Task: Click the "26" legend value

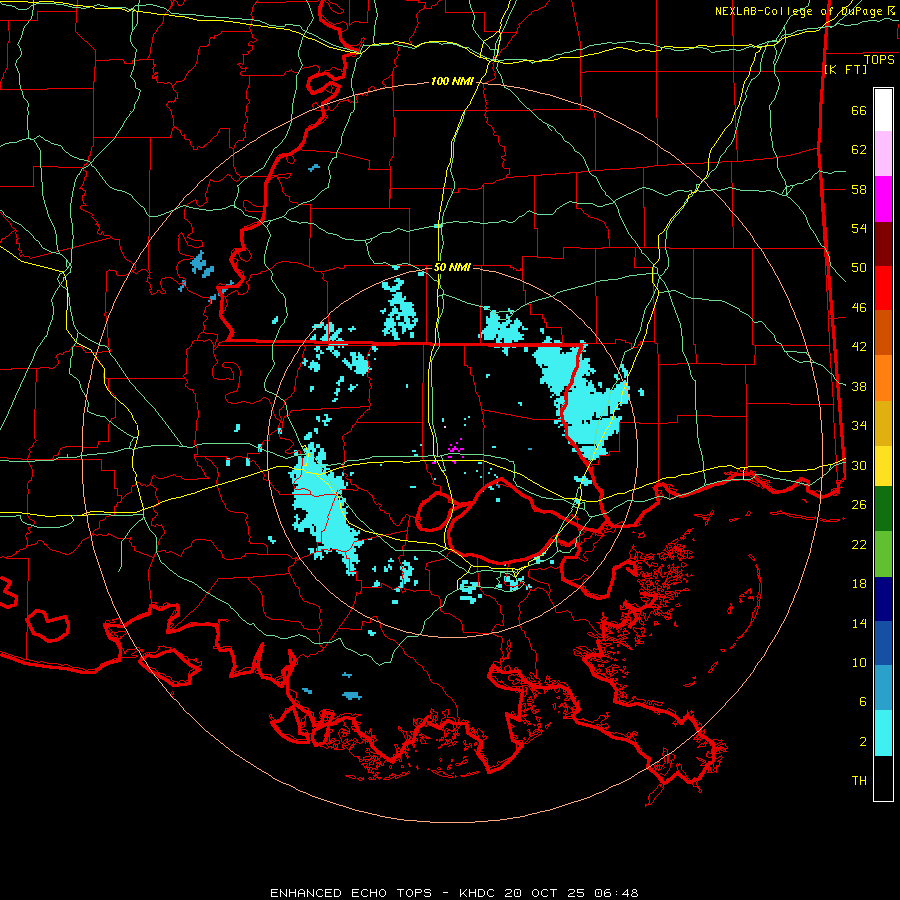Action: coord(859,505)
